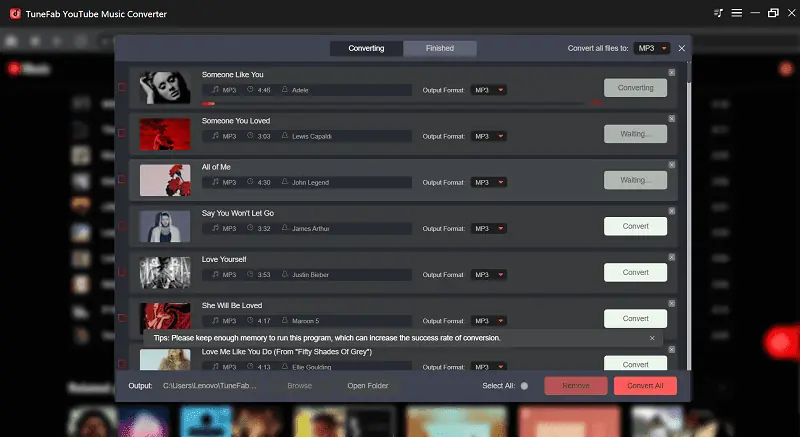Click the Converting button for Someone Like You
The width and height of the screenshot is (800, 437).
635,88
